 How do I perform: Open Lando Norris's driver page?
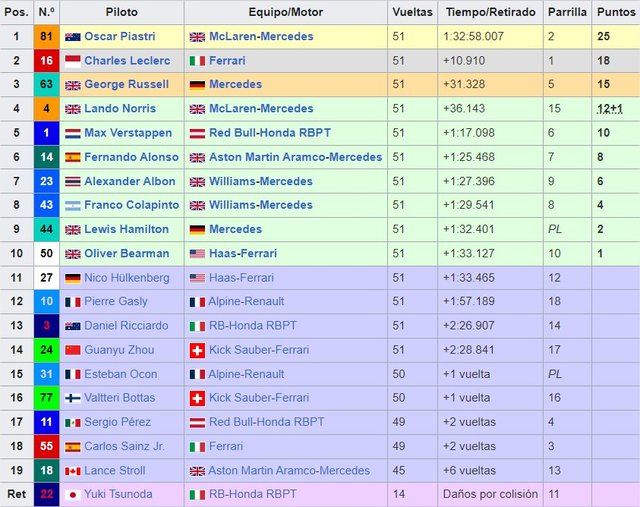pyautogui.click(x=120, y=109)
